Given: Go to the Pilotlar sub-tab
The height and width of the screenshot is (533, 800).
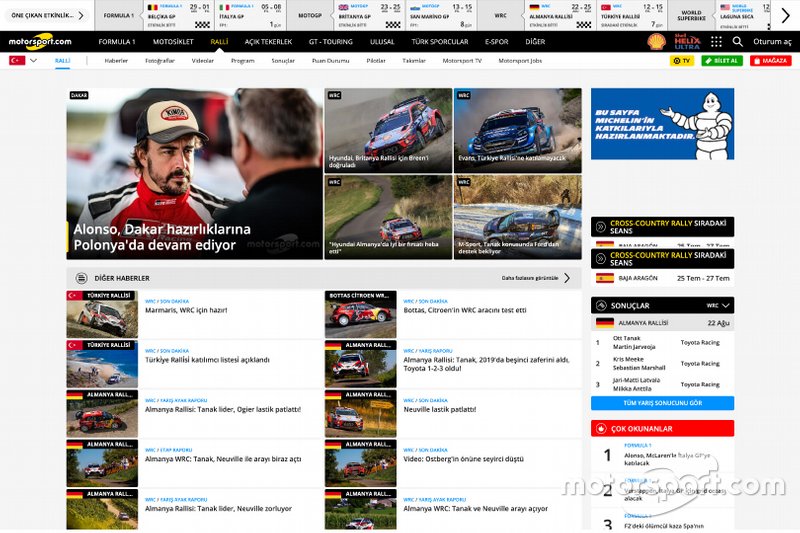Looking at the screenshot, I should (376, 61).
